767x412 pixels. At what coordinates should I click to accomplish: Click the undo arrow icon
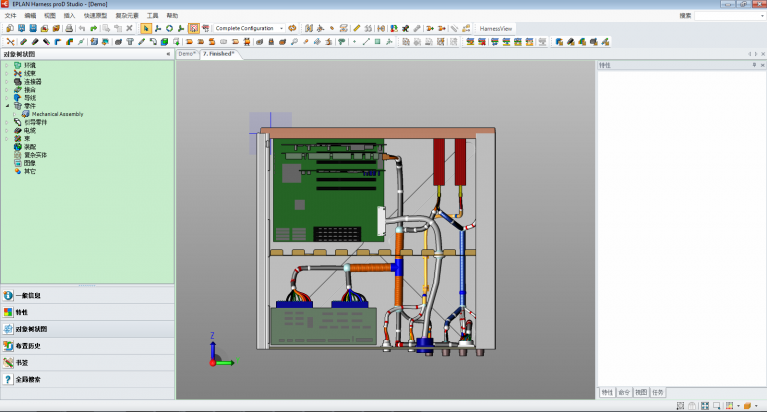tap(82, 28)
